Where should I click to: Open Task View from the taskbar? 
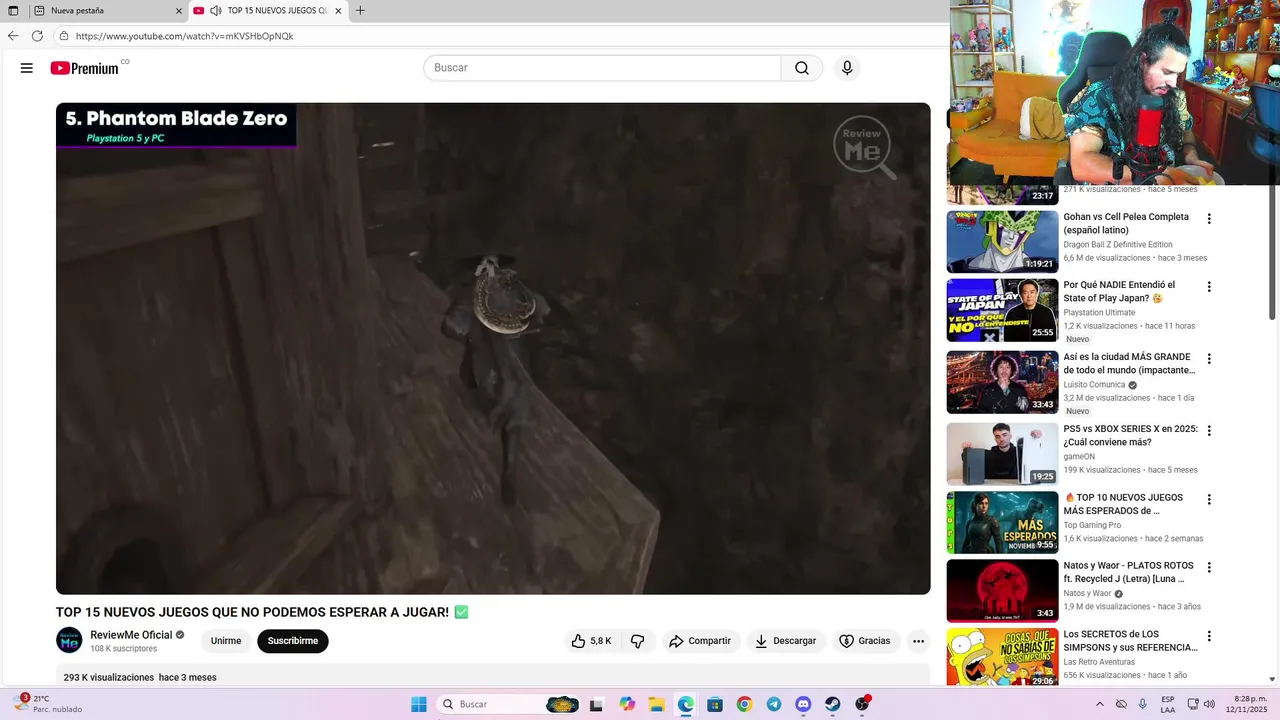point(596,704)
